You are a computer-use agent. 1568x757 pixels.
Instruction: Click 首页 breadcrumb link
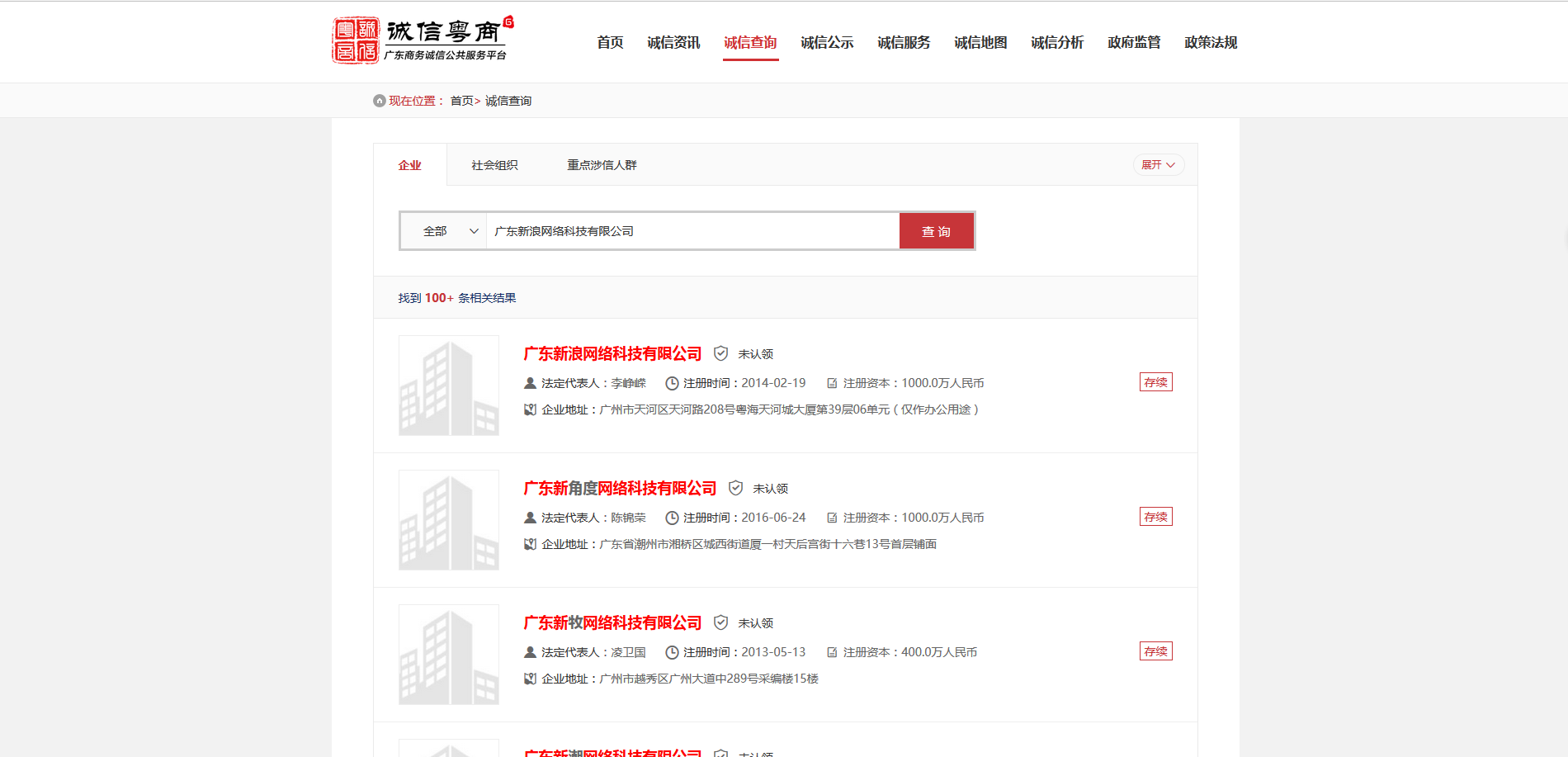pos(461,101)
